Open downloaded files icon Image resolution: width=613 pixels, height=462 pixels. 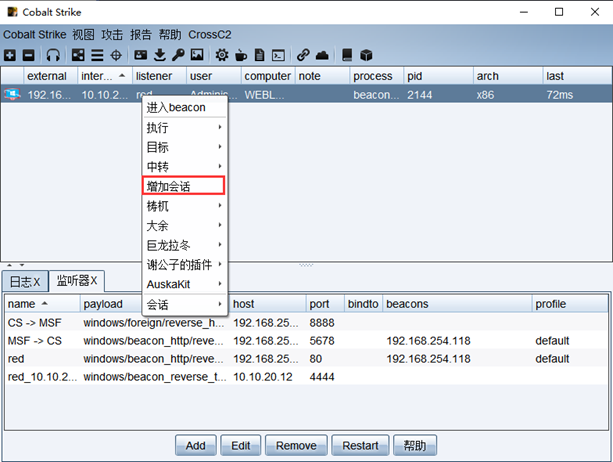pyautogui.click(x=160, y=55)
